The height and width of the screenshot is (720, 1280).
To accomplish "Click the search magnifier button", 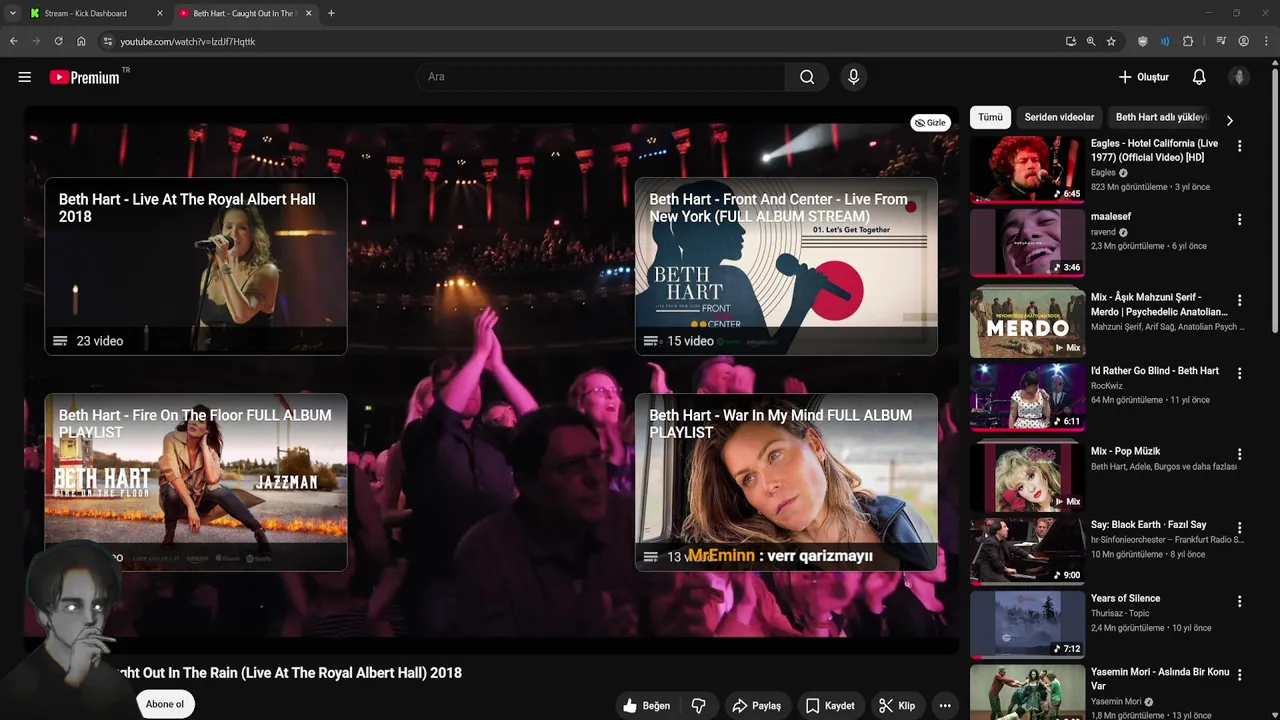I will pos(807,77).
